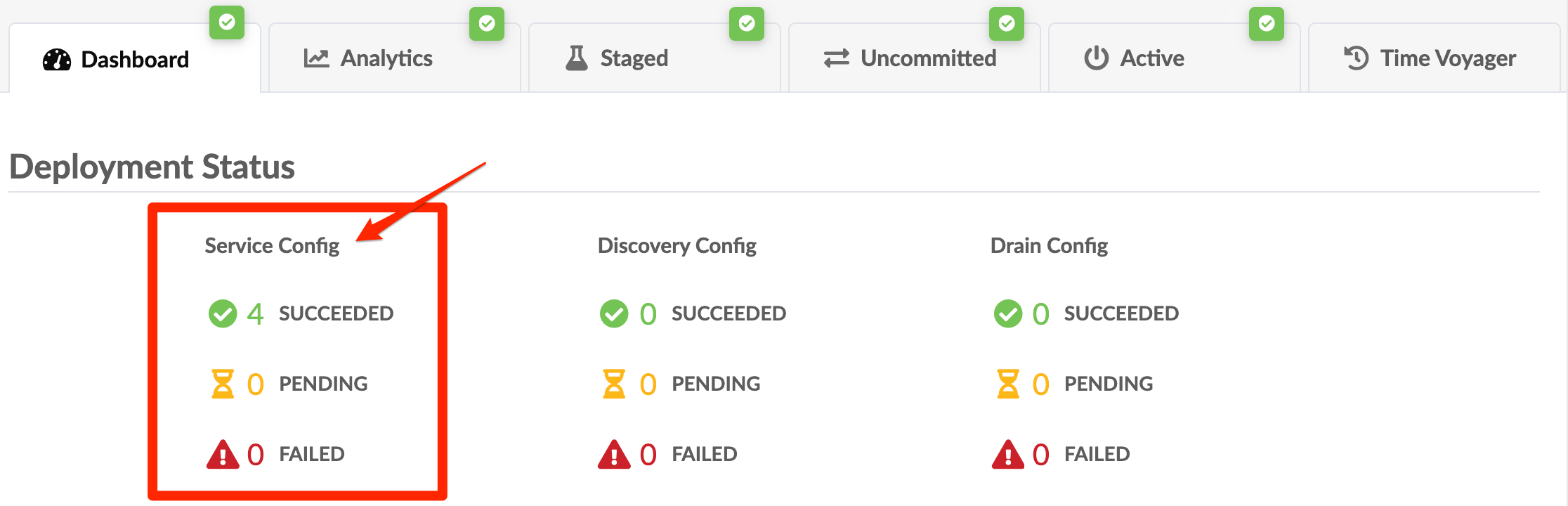1568x506 pixels.
Task: Click Service Config pending hourglass icon
Action: 223,384
